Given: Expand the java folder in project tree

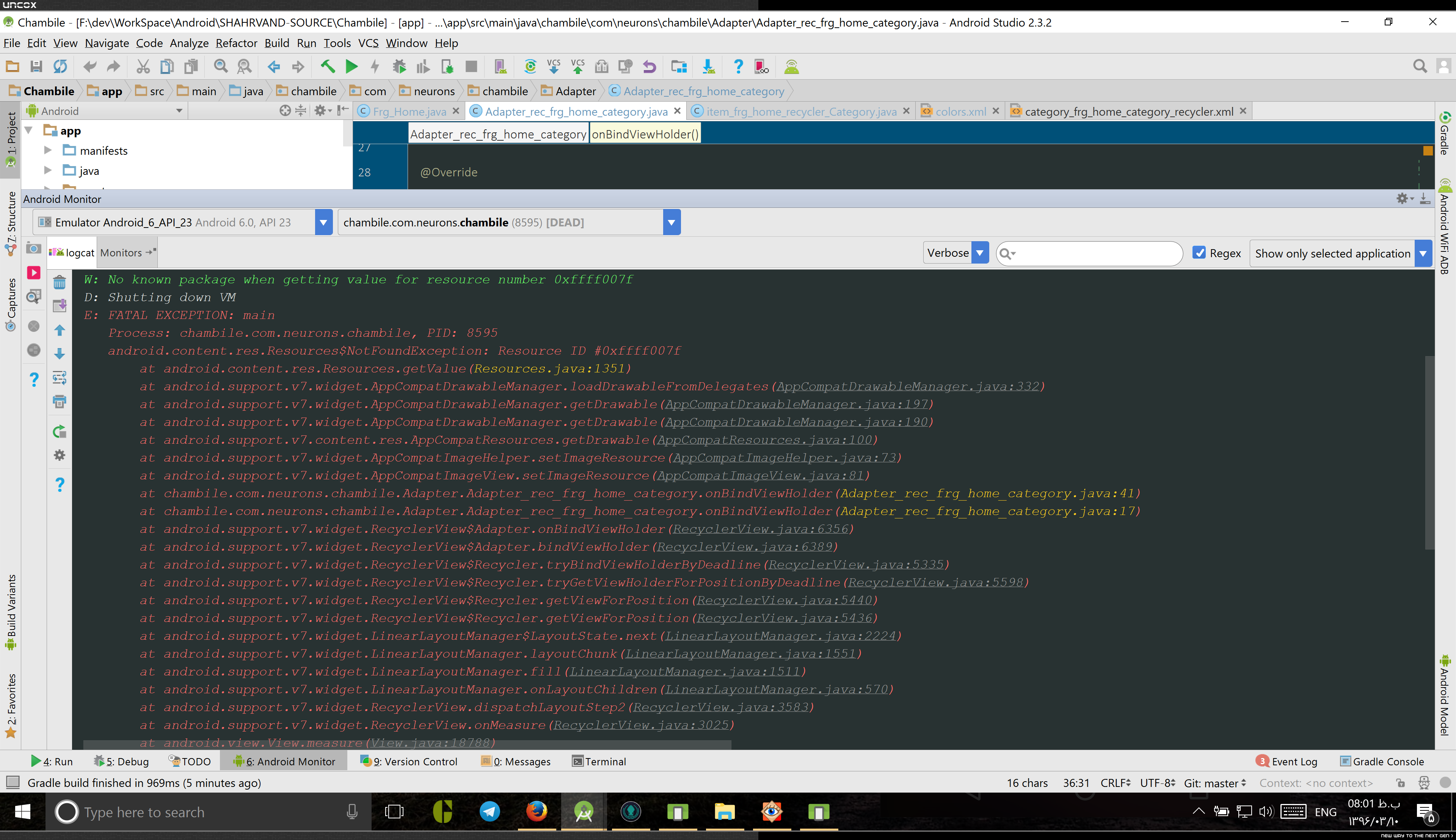Looking at the screenshot, I should pos(49,170).
